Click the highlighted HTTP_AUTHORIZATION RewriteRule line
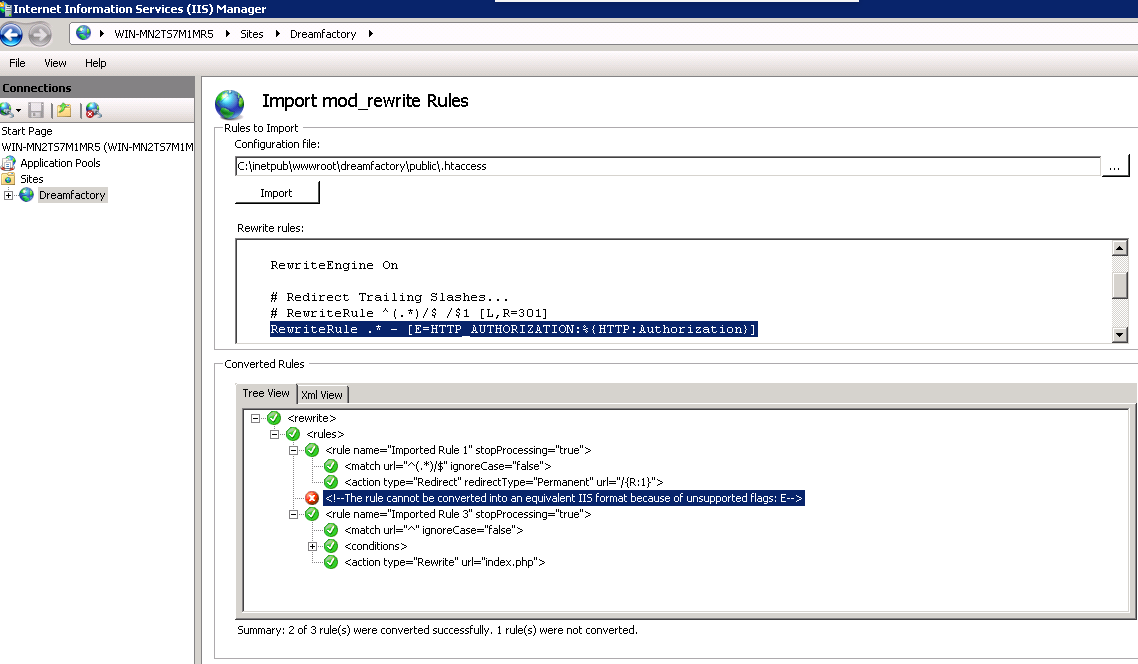This screenshot has width=1138, height=664. pyautogui.click(x=514, y=329)
